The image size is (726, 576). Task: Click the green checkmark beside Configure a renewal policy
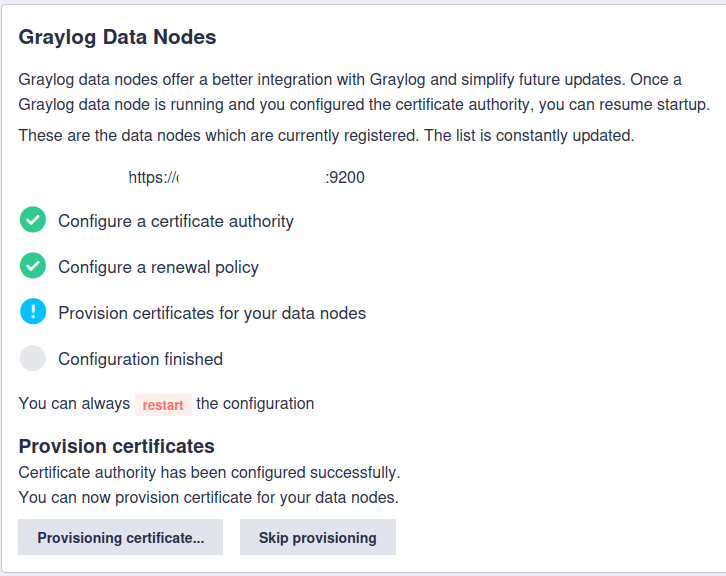pos(33,266)
